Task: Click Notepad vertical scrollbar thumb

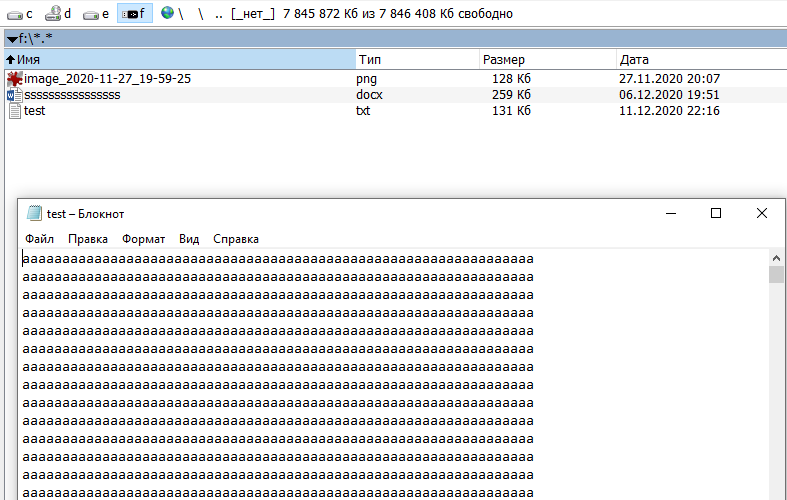Action: 776,275
